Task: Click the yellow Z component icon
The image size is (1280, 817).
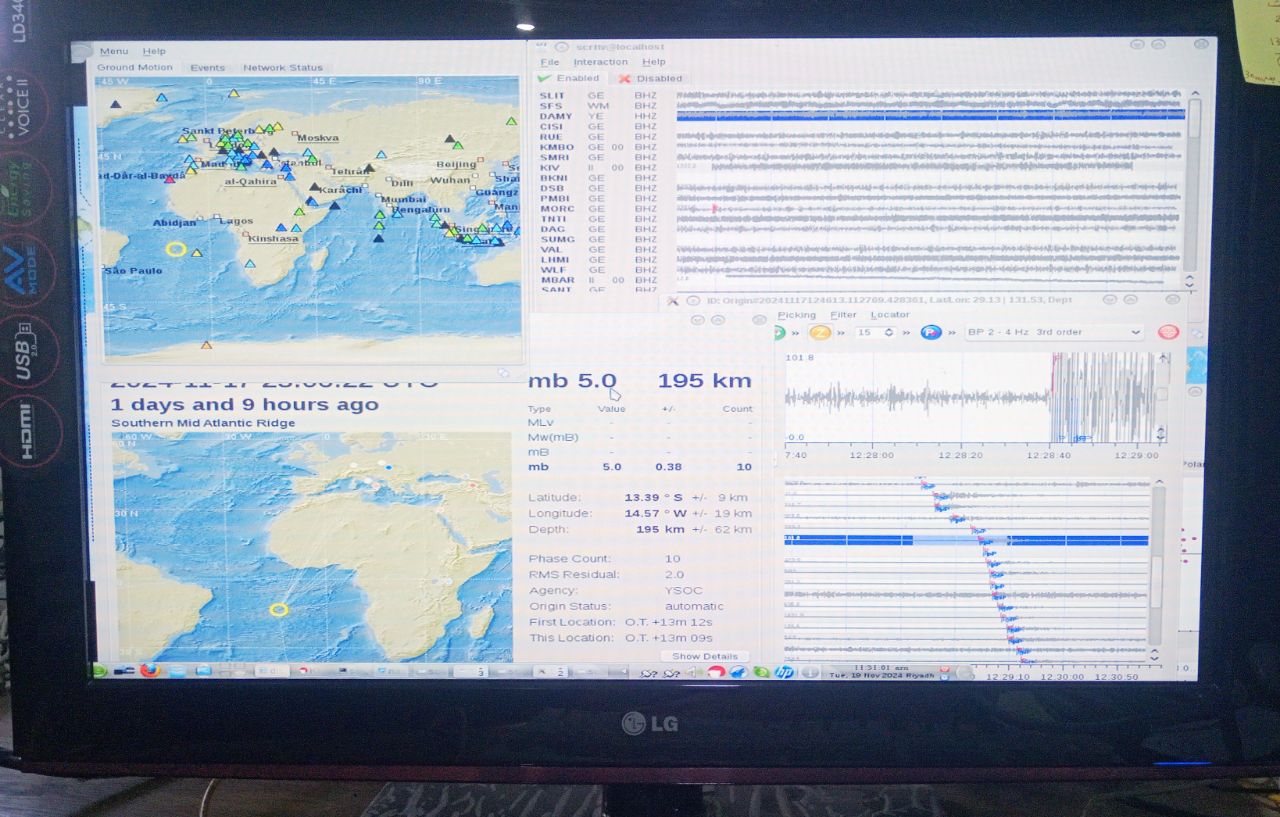Action: tap(820, 332)
